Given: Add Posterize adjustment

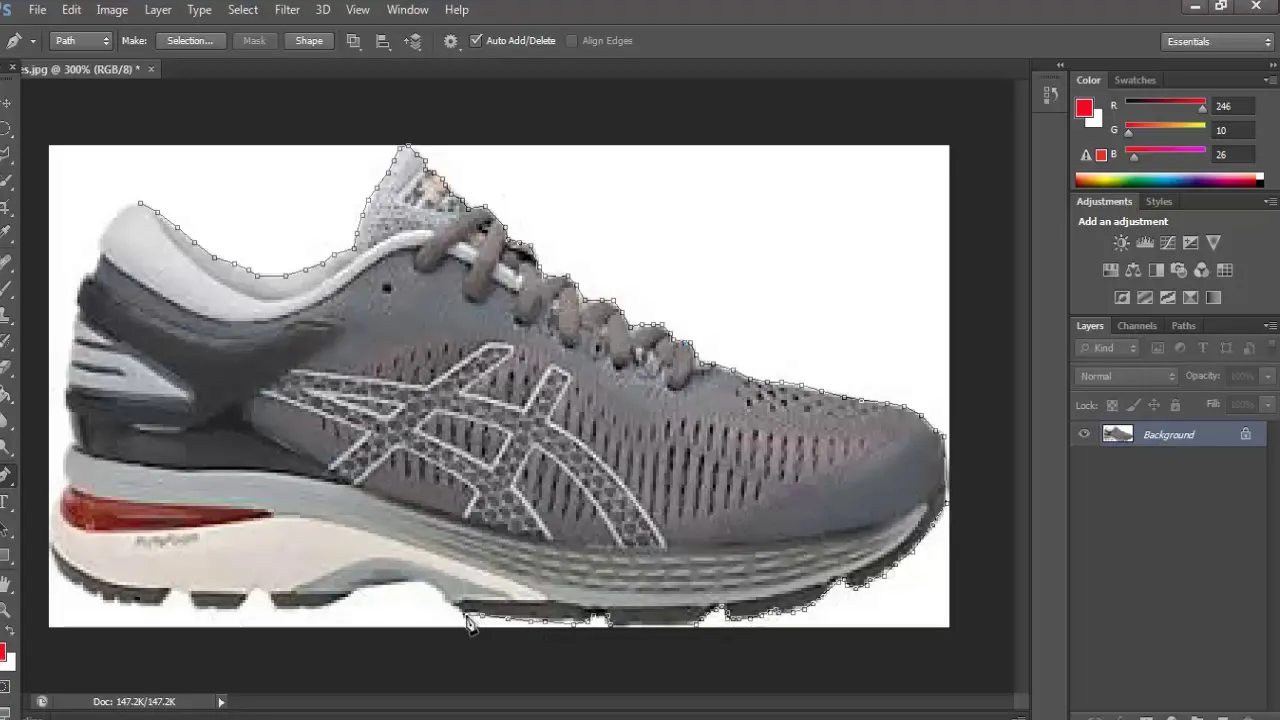Looking at the screenshot, I should (x=1145, y=297).
